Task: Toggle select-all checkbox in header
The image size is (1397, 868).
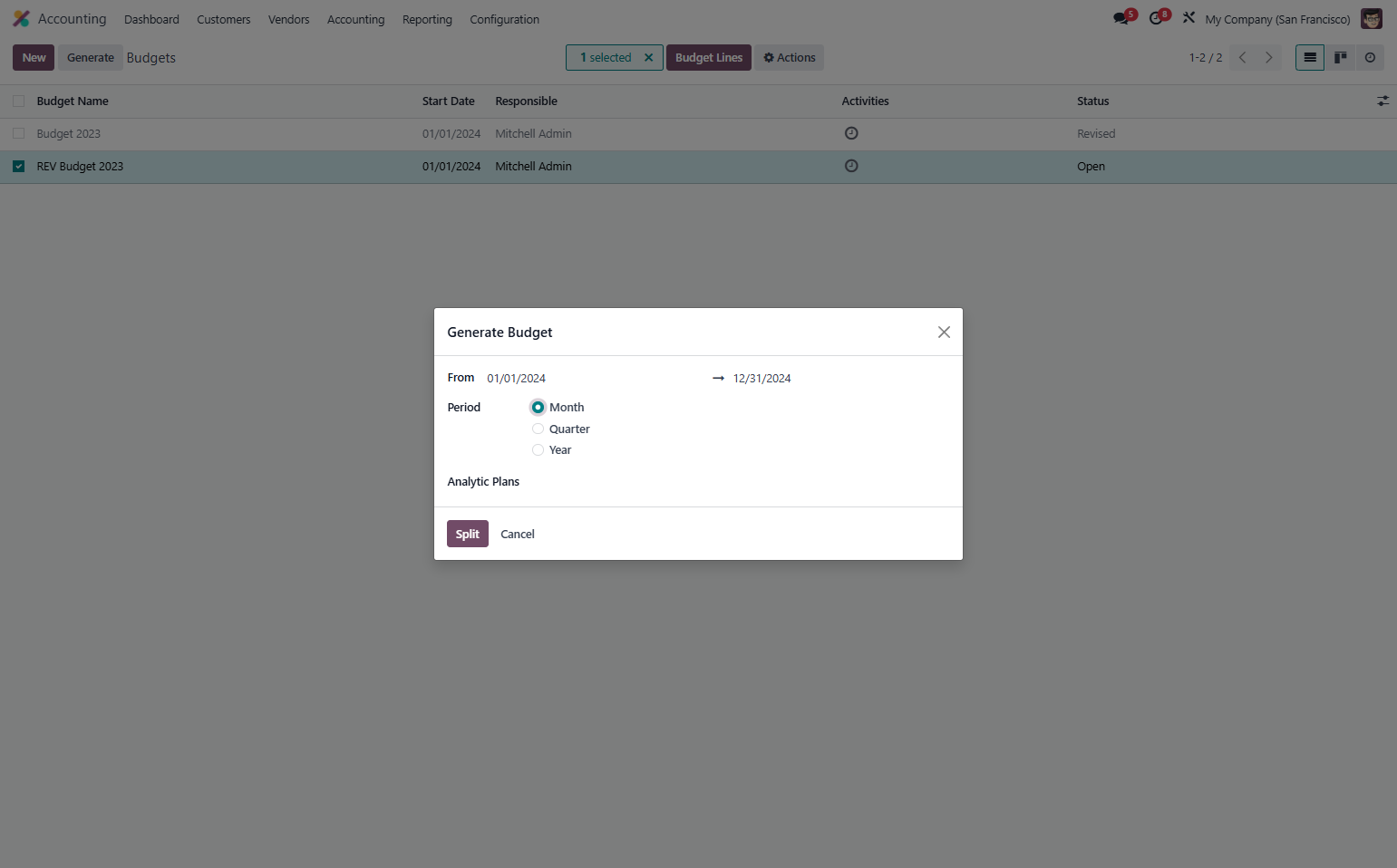Action: (18, 101)
